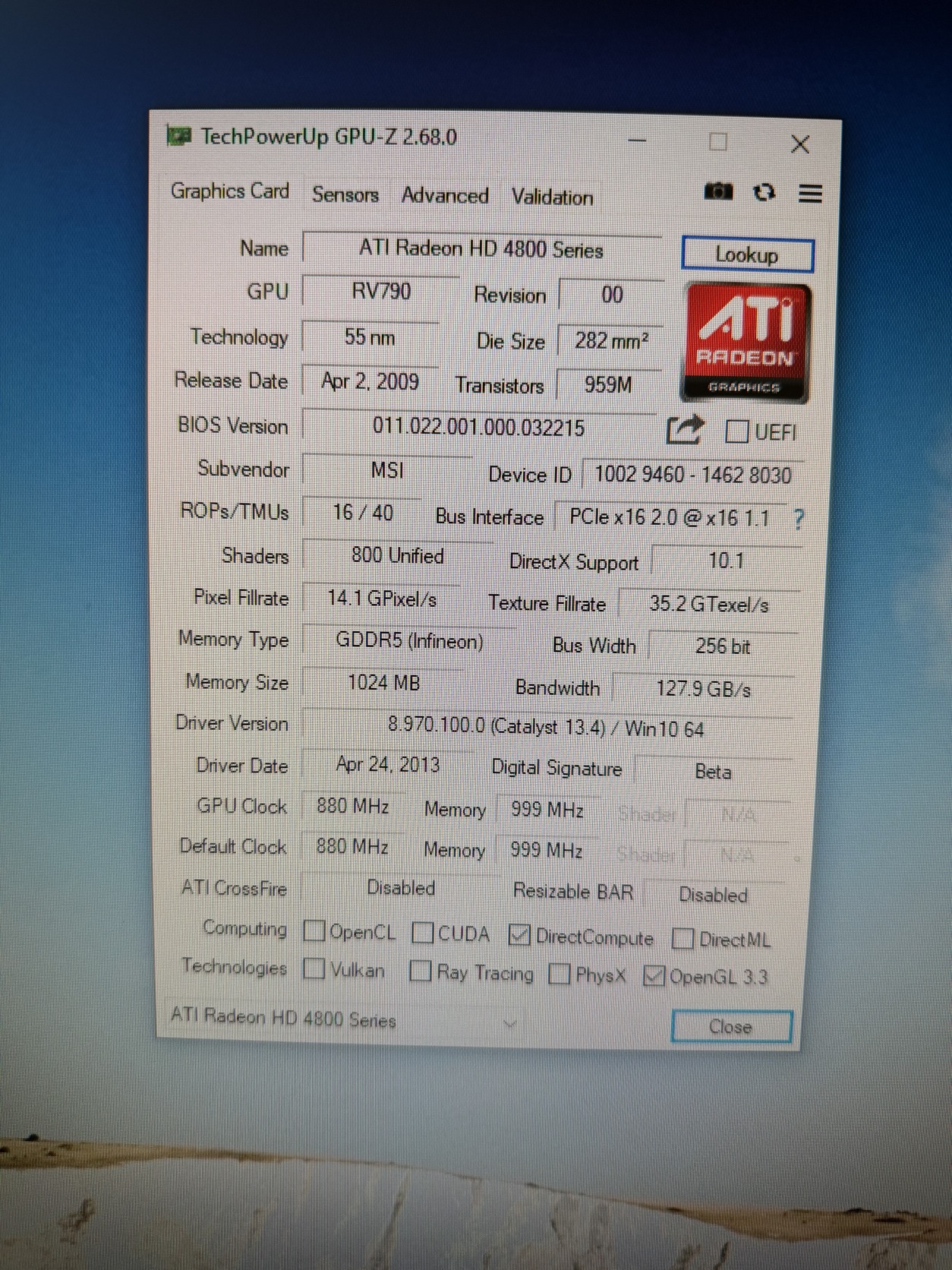Switch to the Graphics Card tab
The height and width of the screenshot is (1270, 952).
(230, 191)
